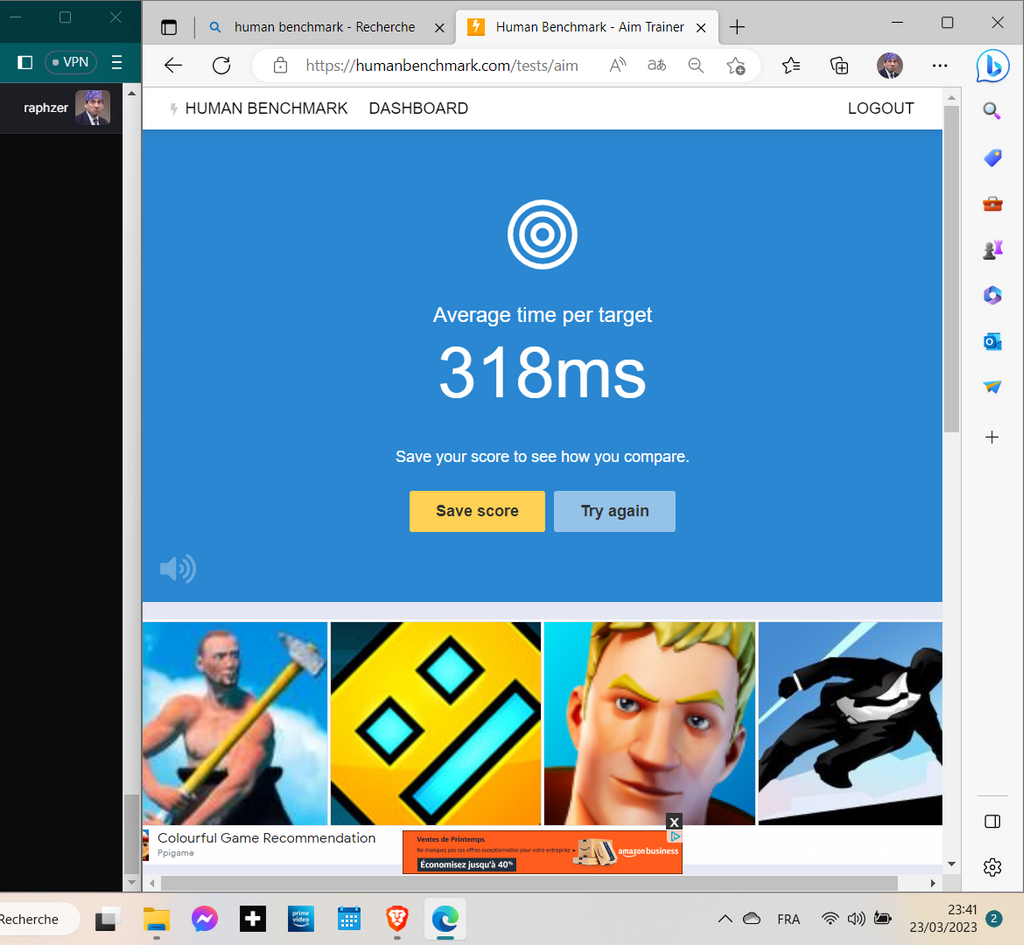1024x945 pixels.
Task: Open the DASHBOARD menu item
Action: [418, 108]
